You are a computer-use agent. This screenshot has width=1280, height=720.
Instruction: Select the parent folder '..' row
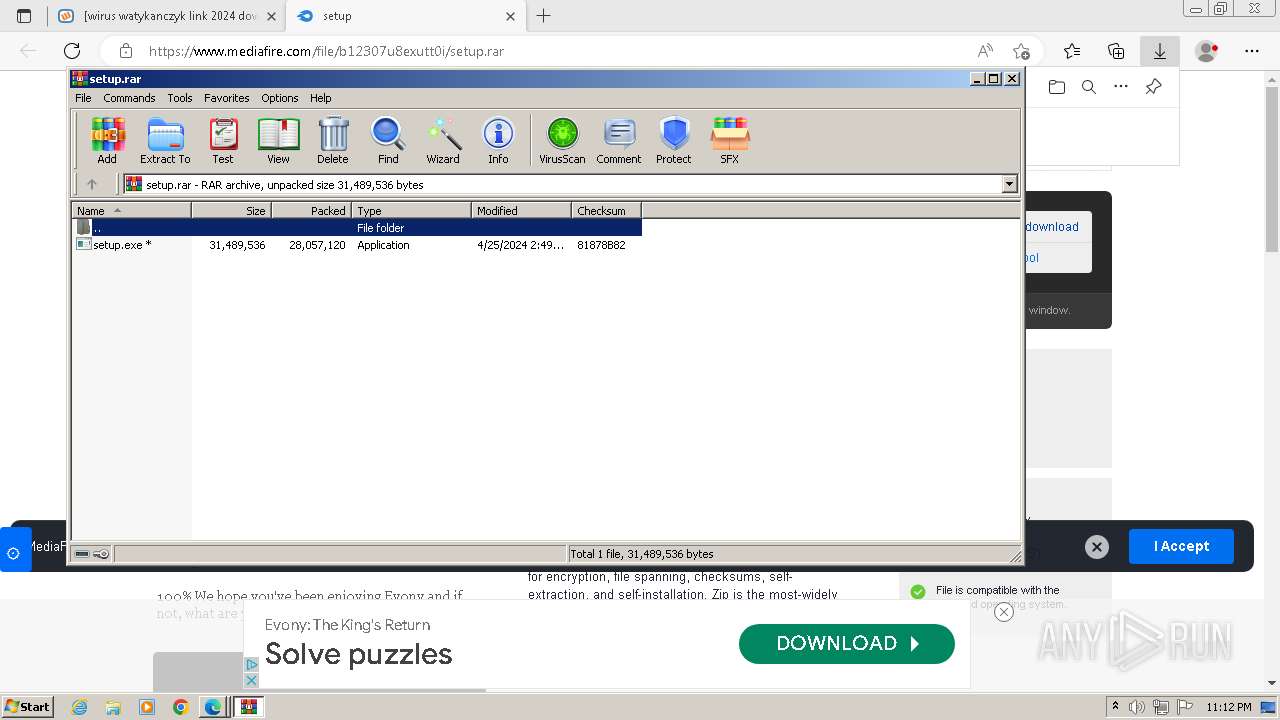click(x=357, y=228)
